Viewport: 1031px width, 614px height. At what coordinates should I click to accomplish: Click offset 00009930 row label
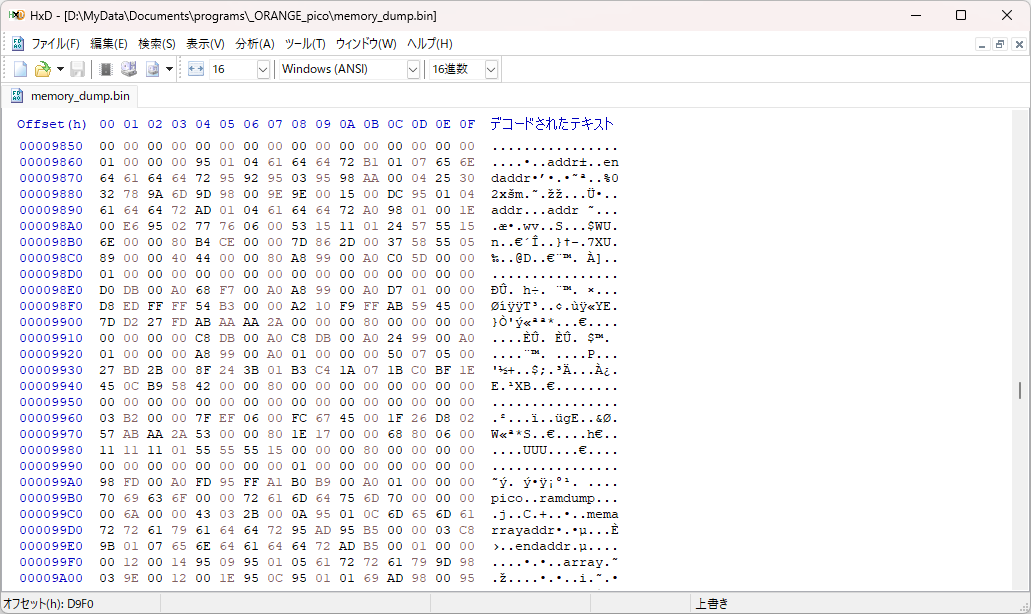coord(51,370)
